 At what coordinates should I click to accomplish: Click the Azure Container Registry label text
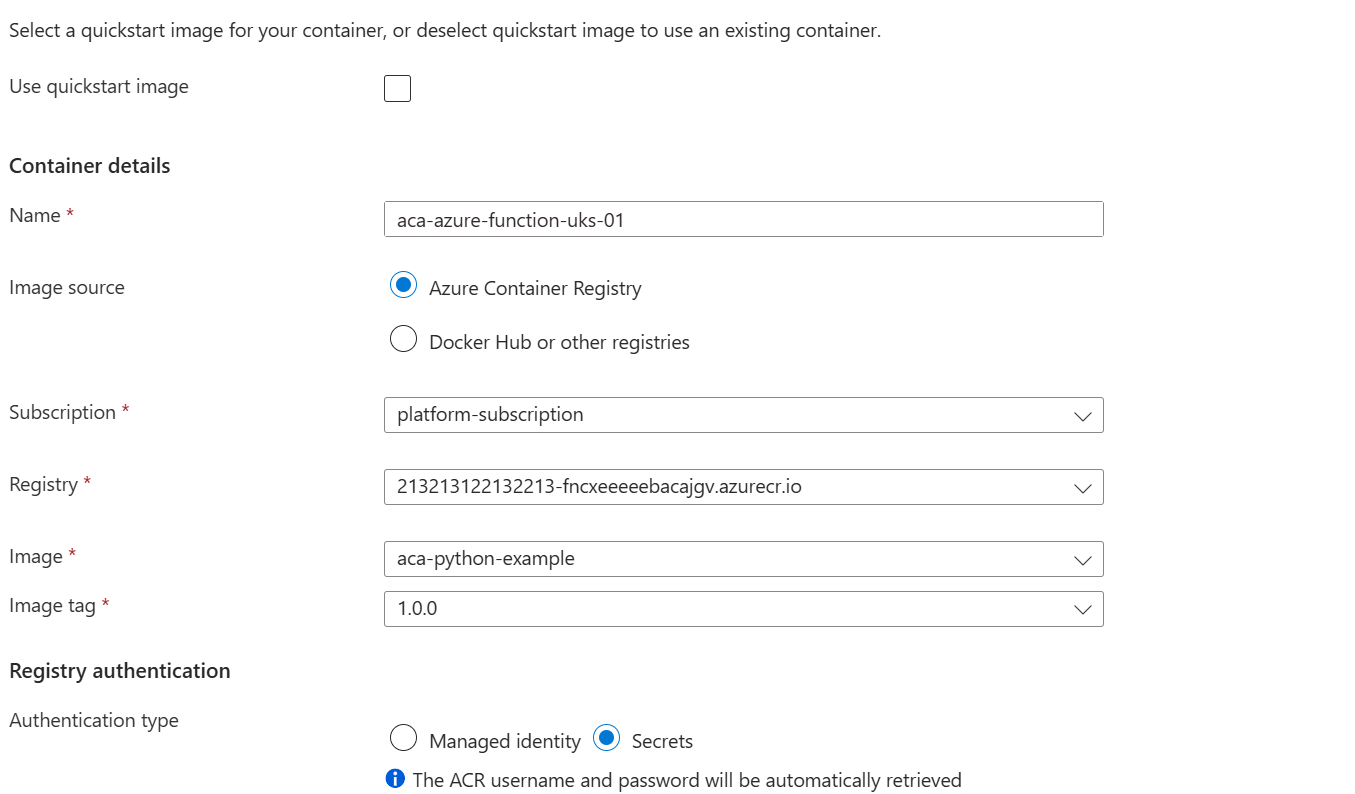[535, 289]
